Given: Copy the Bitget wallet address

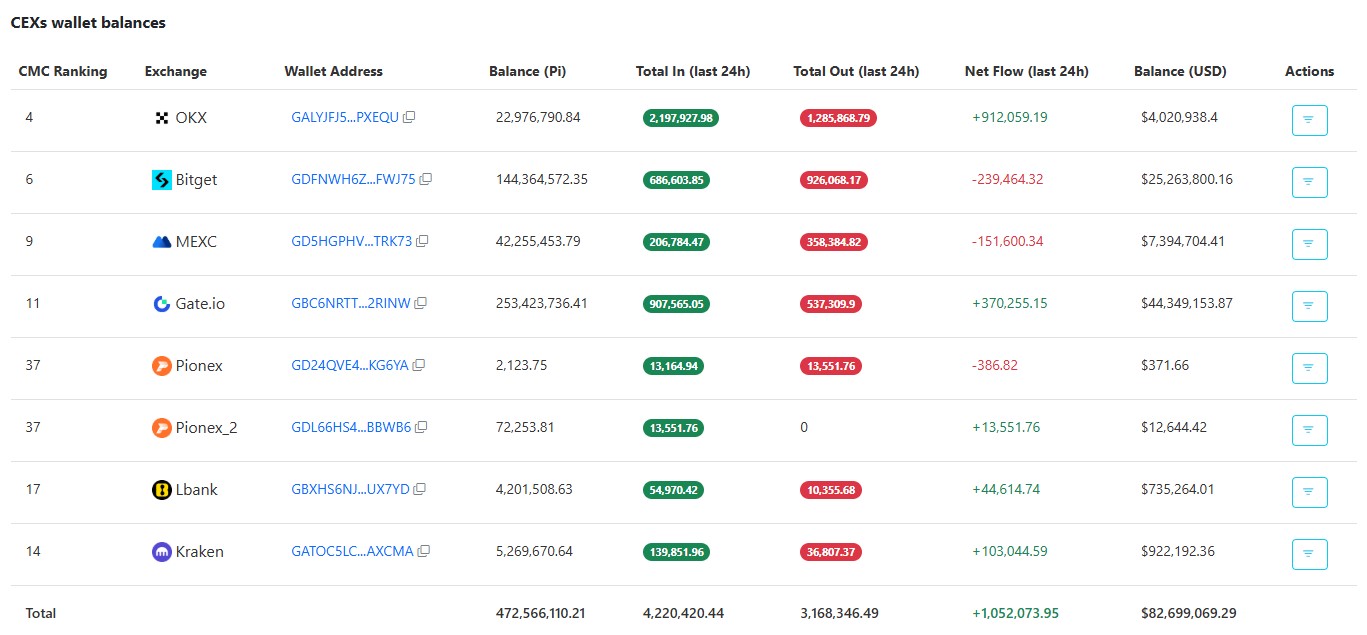Looking at the screenshot, I should point(425,180).
